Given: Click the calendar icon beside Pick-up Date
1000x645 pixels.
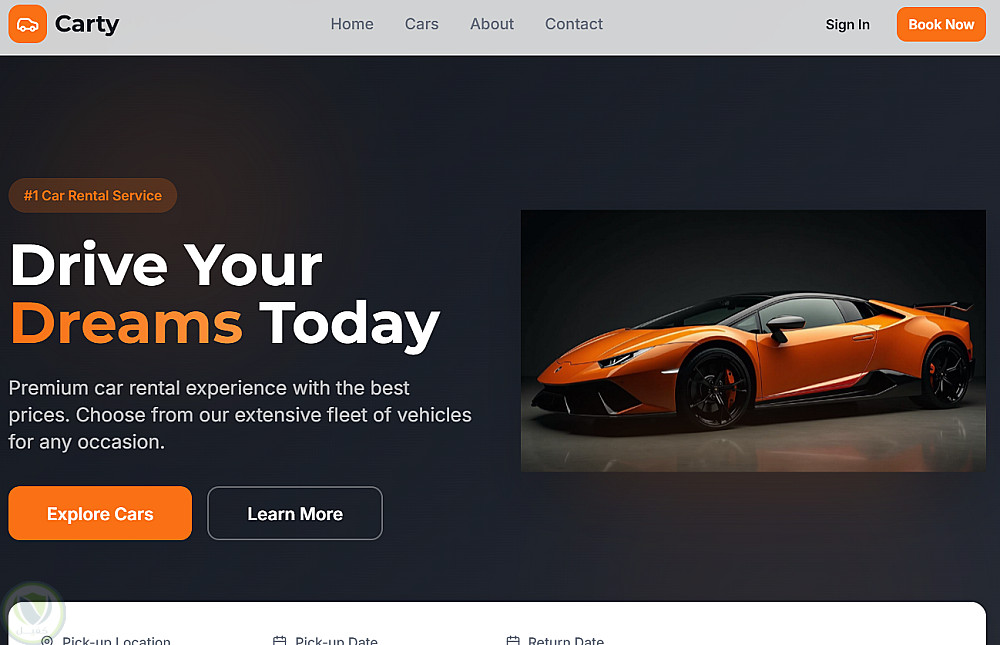Looking at the screenshot, I should (279, 640).
